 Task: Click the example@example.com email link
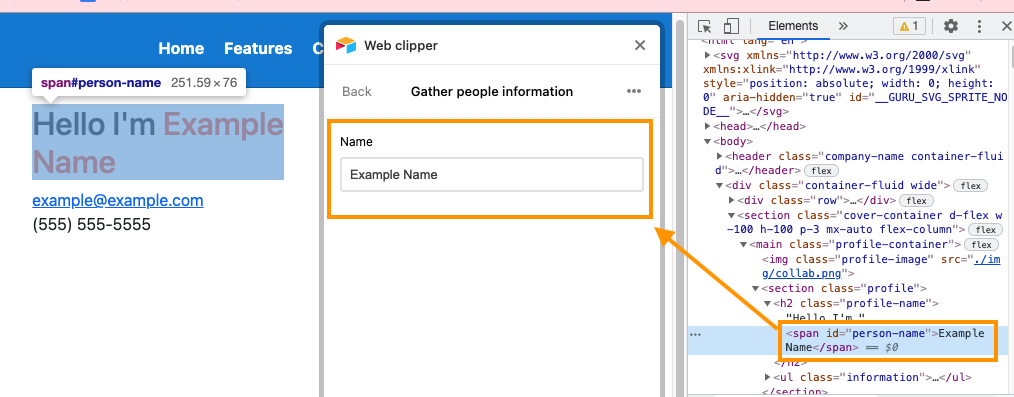tap(118, 200)
